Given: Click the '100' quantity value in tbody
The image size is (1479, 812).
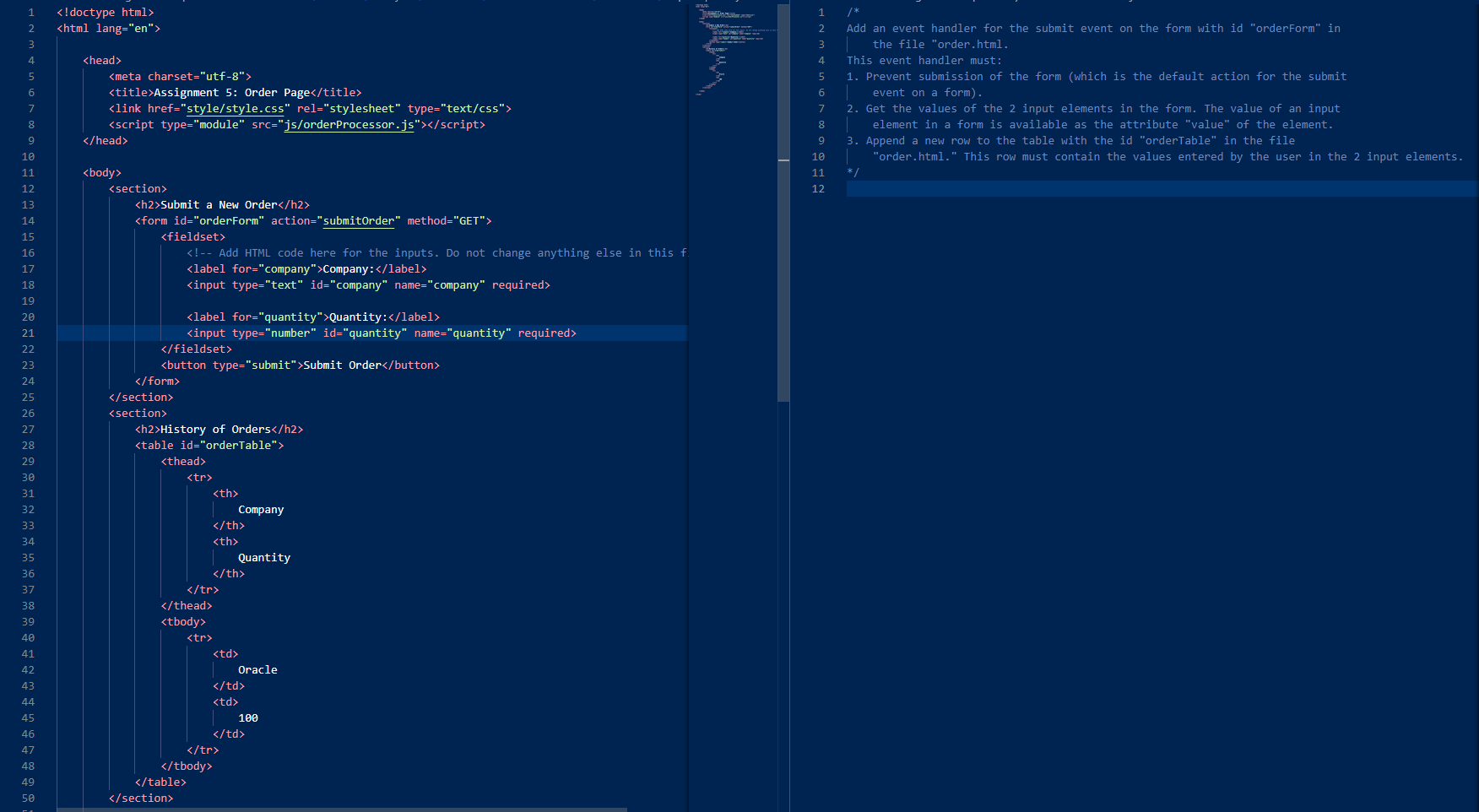Looking at the screenshot, I should pos(248,717).
